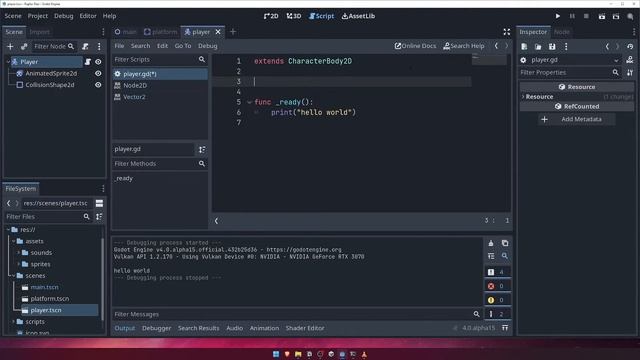Screen dimensions: 640x360
Task: Toggle error messages filter
Action: pyautogui.click(x=497, y=286)
